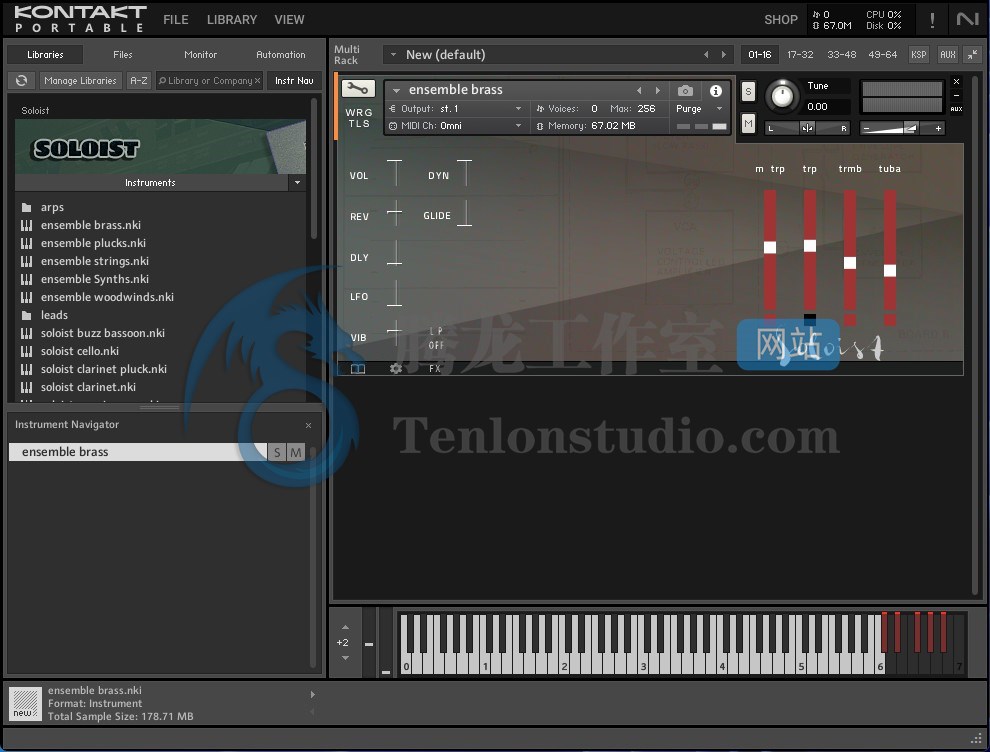Open instrument settings gear icon

point(396,369)
